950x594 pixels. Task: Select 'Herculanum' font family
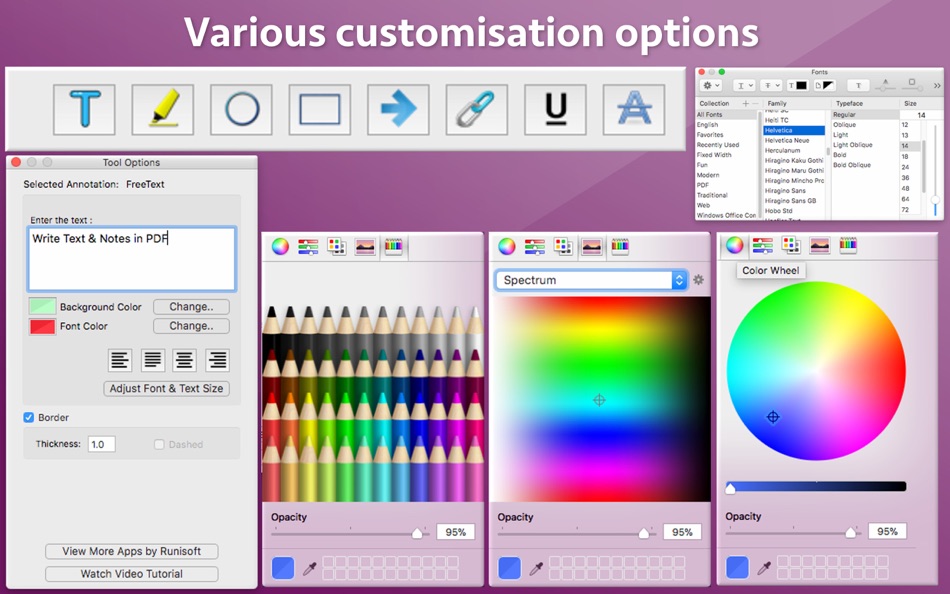pyautogui.click(x=782, y=150)
